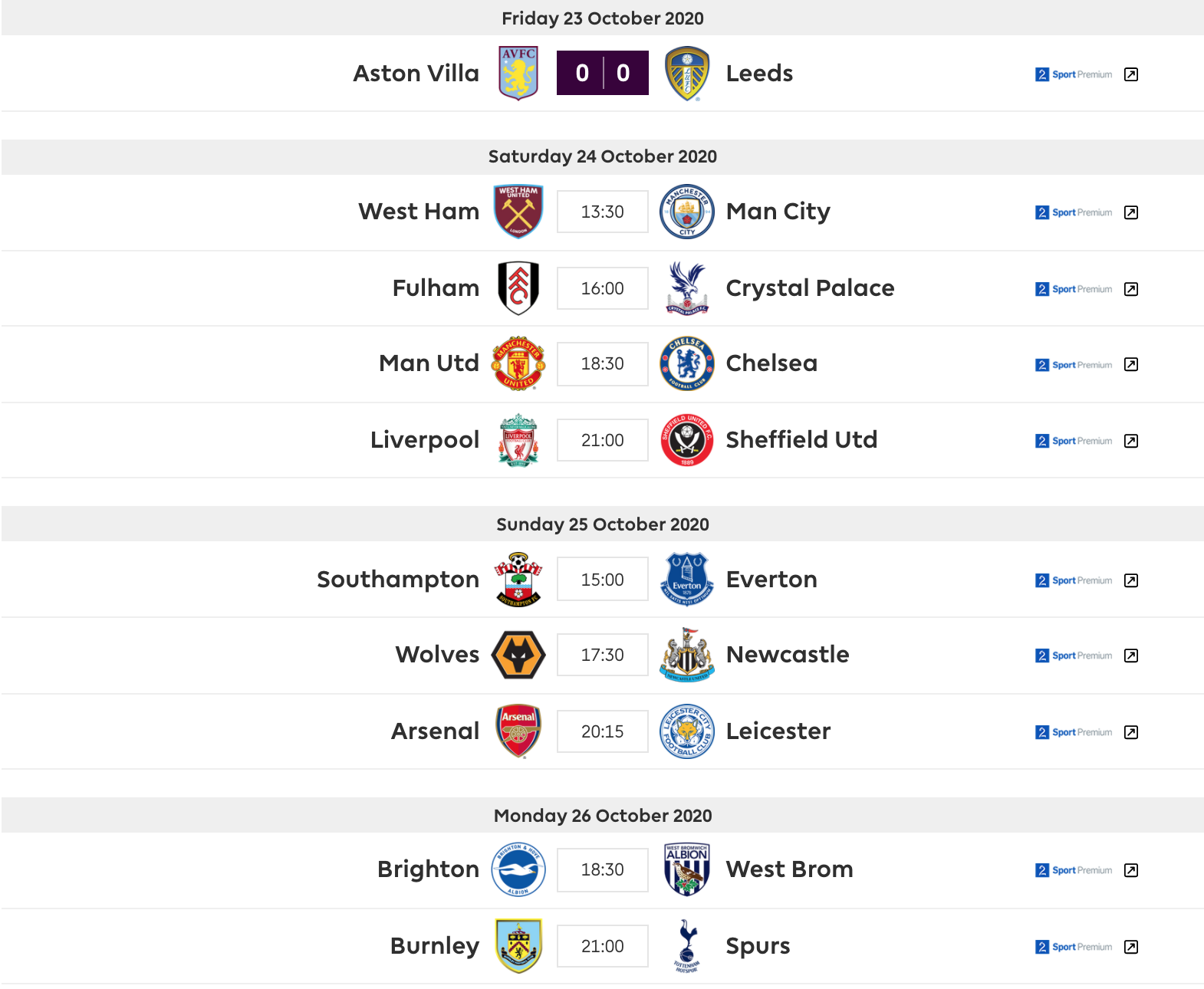The height and width of the screenshot is (989, 1204).
Task: Click the Fulham club badge
Action: [518, 287]
